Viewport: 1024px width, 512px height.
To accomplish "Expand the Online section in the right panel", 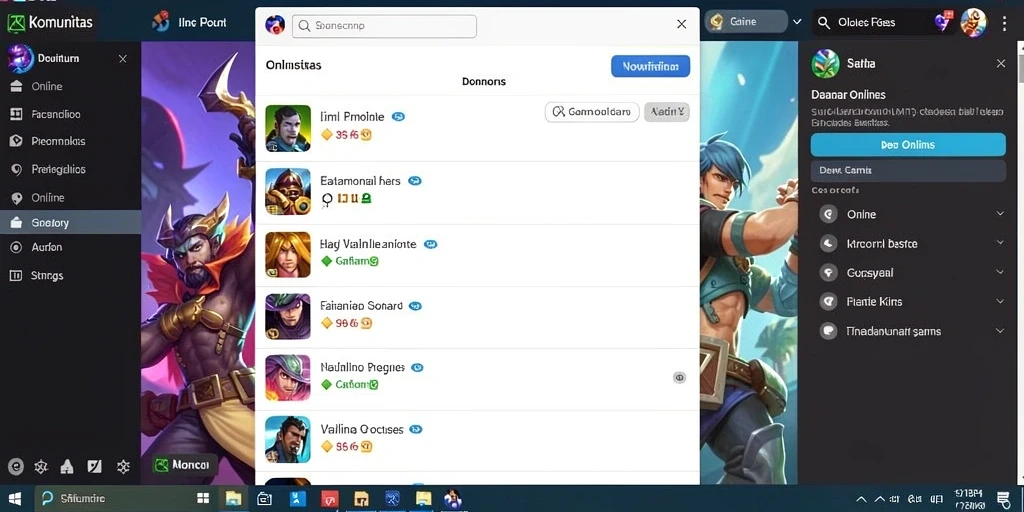I will pyautogui.click(x=1000, y=214).
